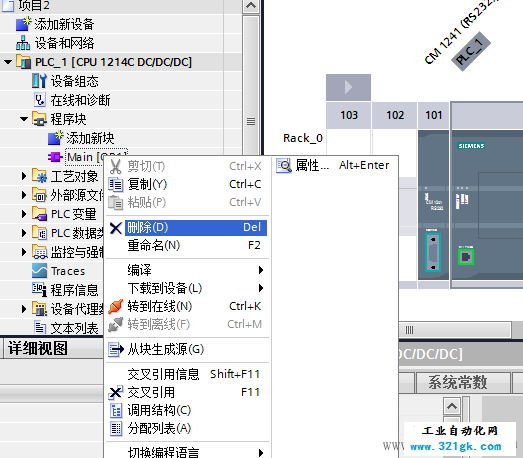This screenshot has height=458, width=523.
Task: Click the rack expand arrow button above slot 103
Action: point(348,87)
